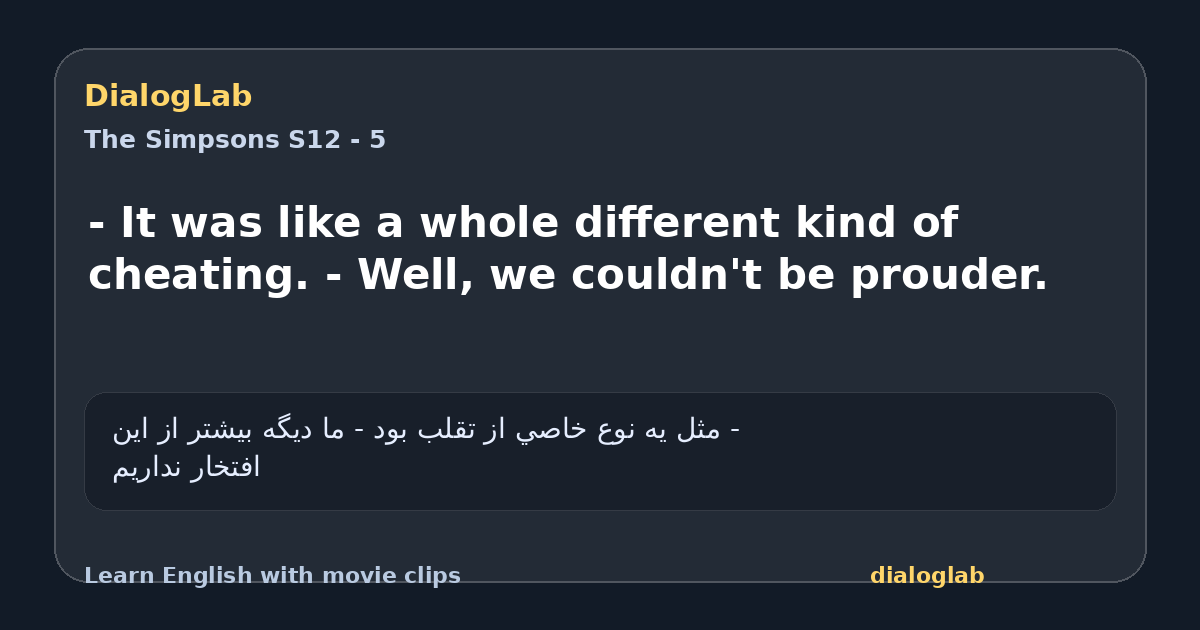The height and width of the screenshot is (630, 1200).
Task: Click the DialogLab brand title
Action: pyautogui.click(x=168, y=97)
